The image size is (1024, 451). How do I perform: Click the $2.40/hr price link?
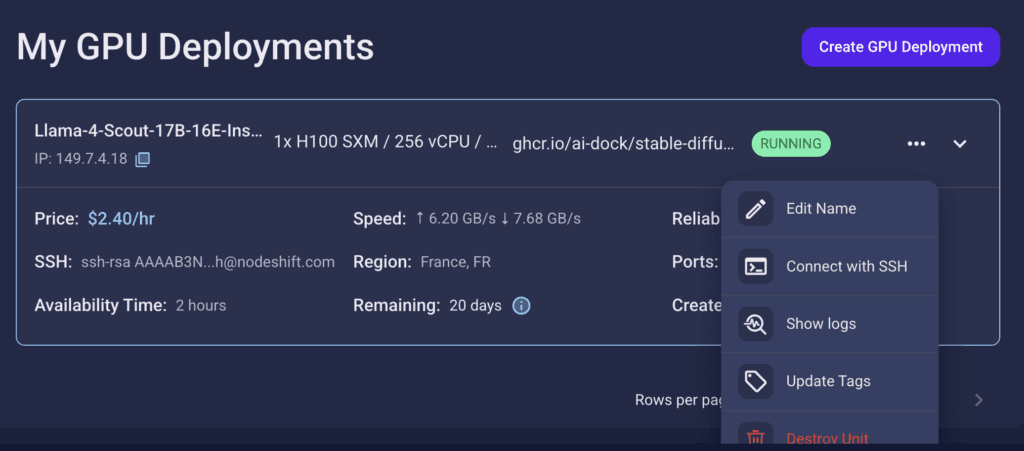click(x=121, y=219)
